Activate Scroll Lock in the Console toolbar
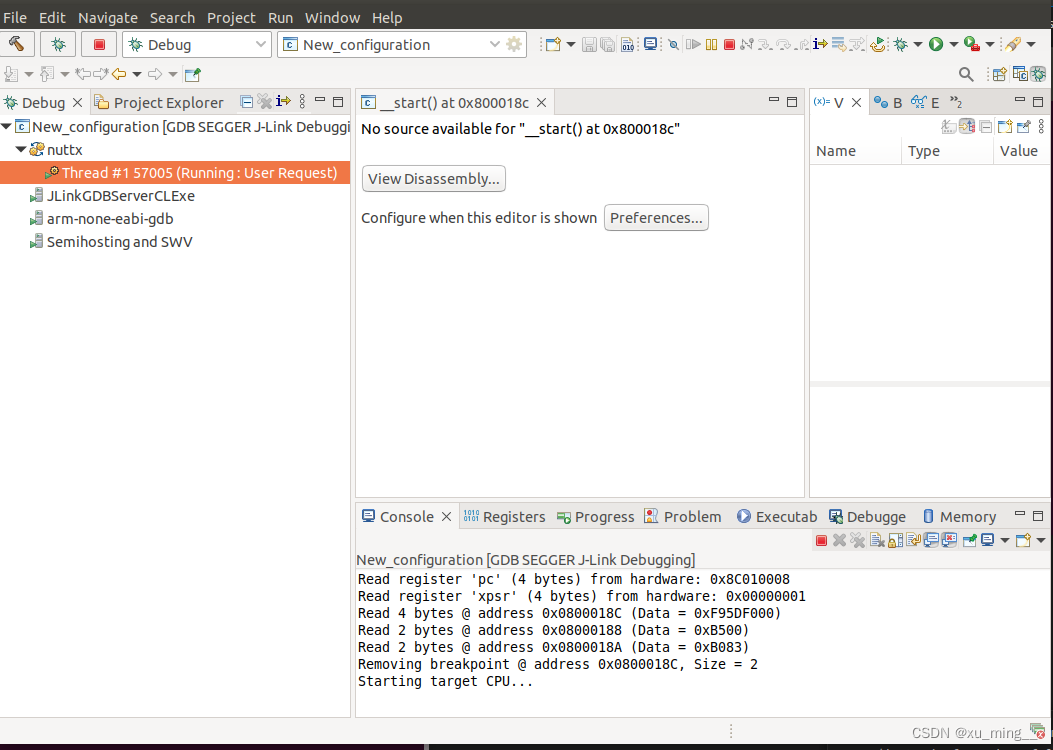This screenshot has width=1053, height=750. coord(894,539)
